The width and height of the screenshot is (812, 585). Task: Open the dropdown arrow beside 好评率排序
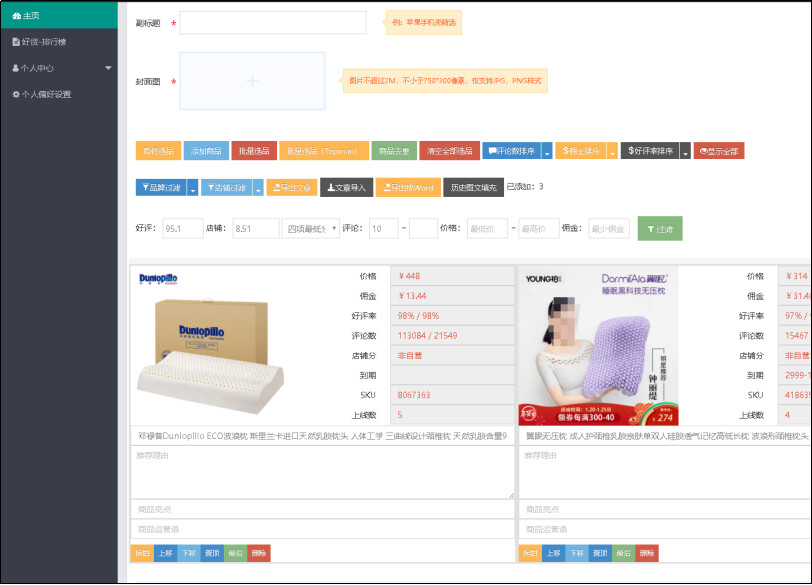[x=685, y=151]
